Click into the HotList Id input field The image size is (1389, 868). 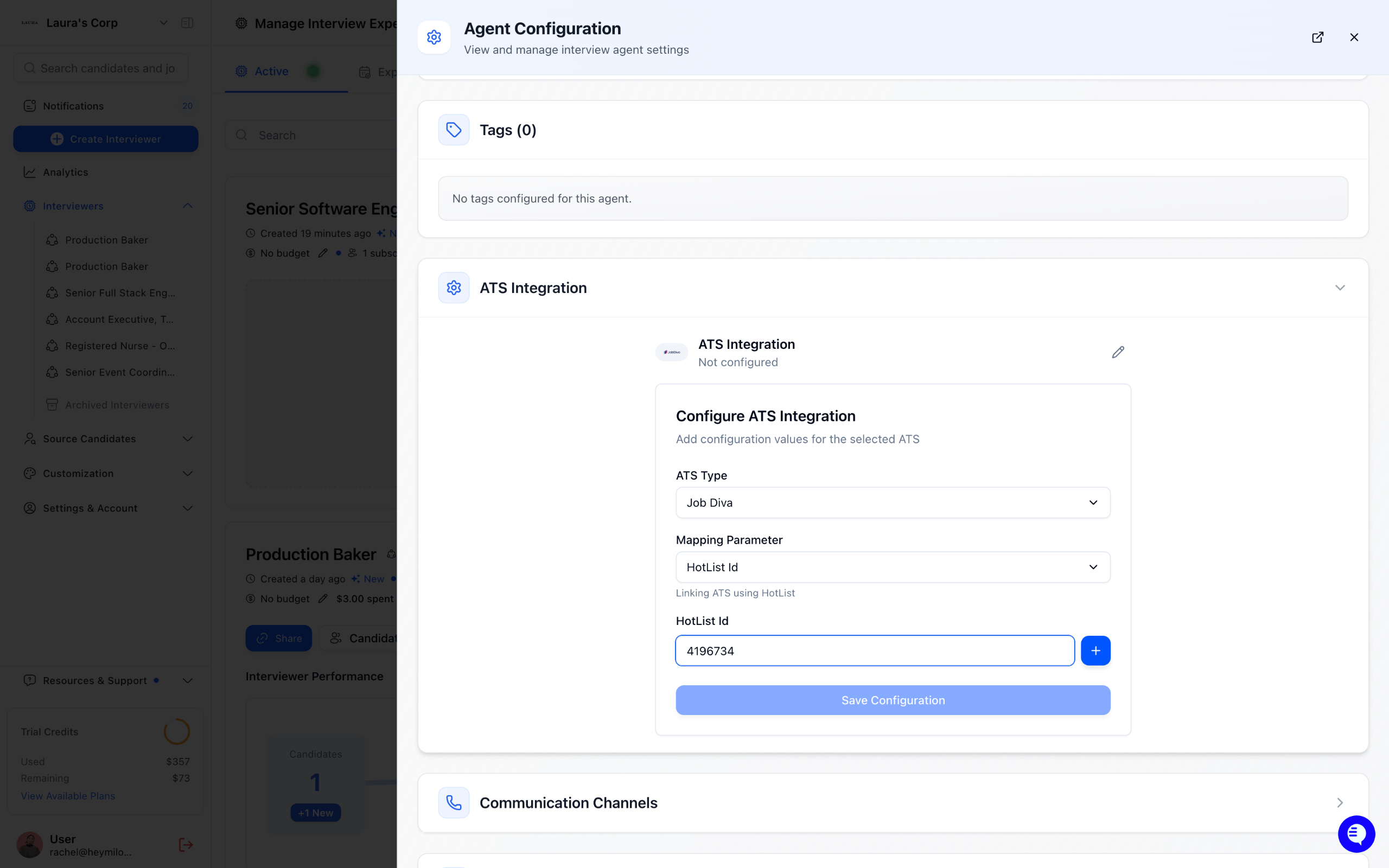[x=874, y=650]
